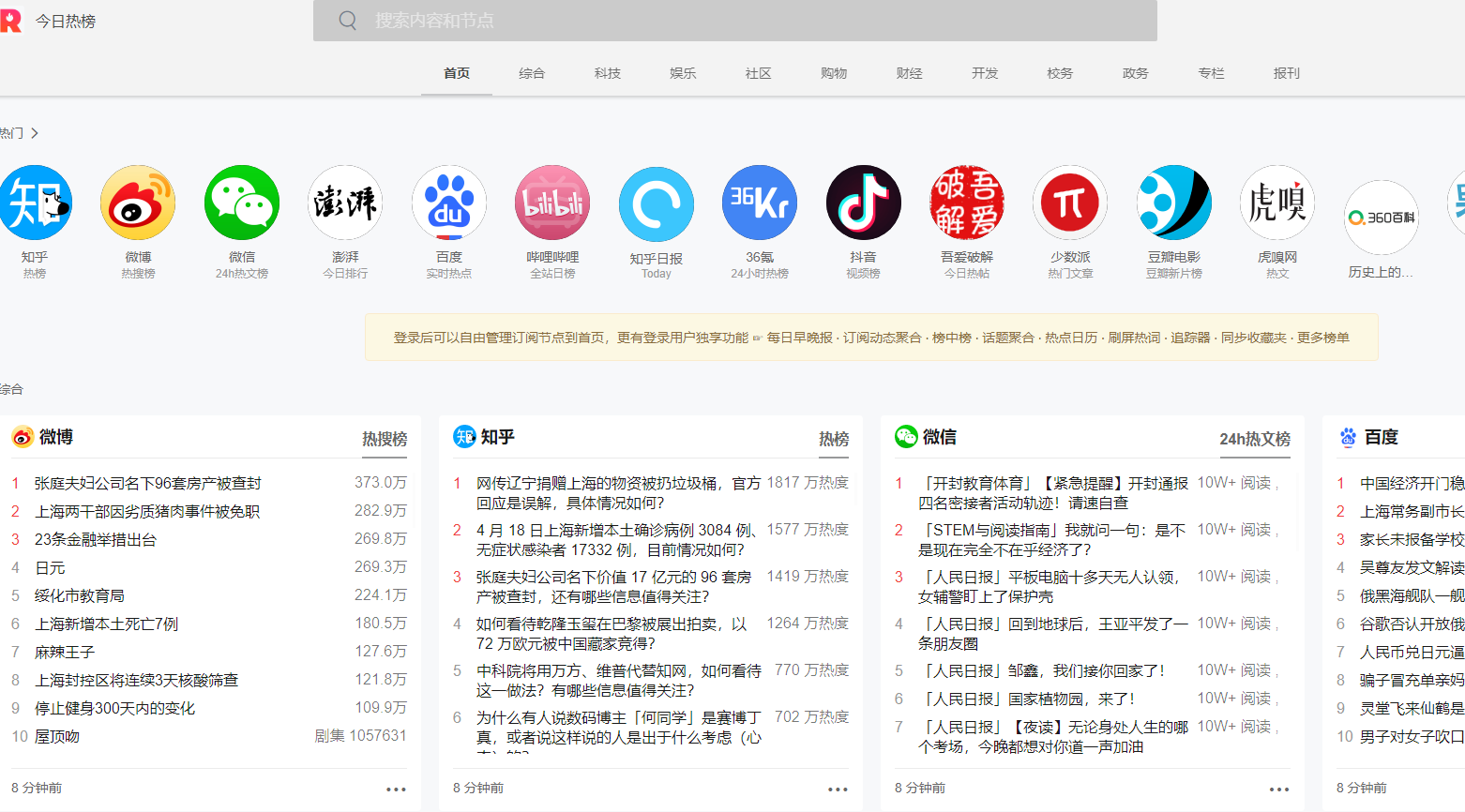The height and width of the screenshot is (812, 1465).
Task: Open the 日元 Weibo topic
Action: (50, 567)
